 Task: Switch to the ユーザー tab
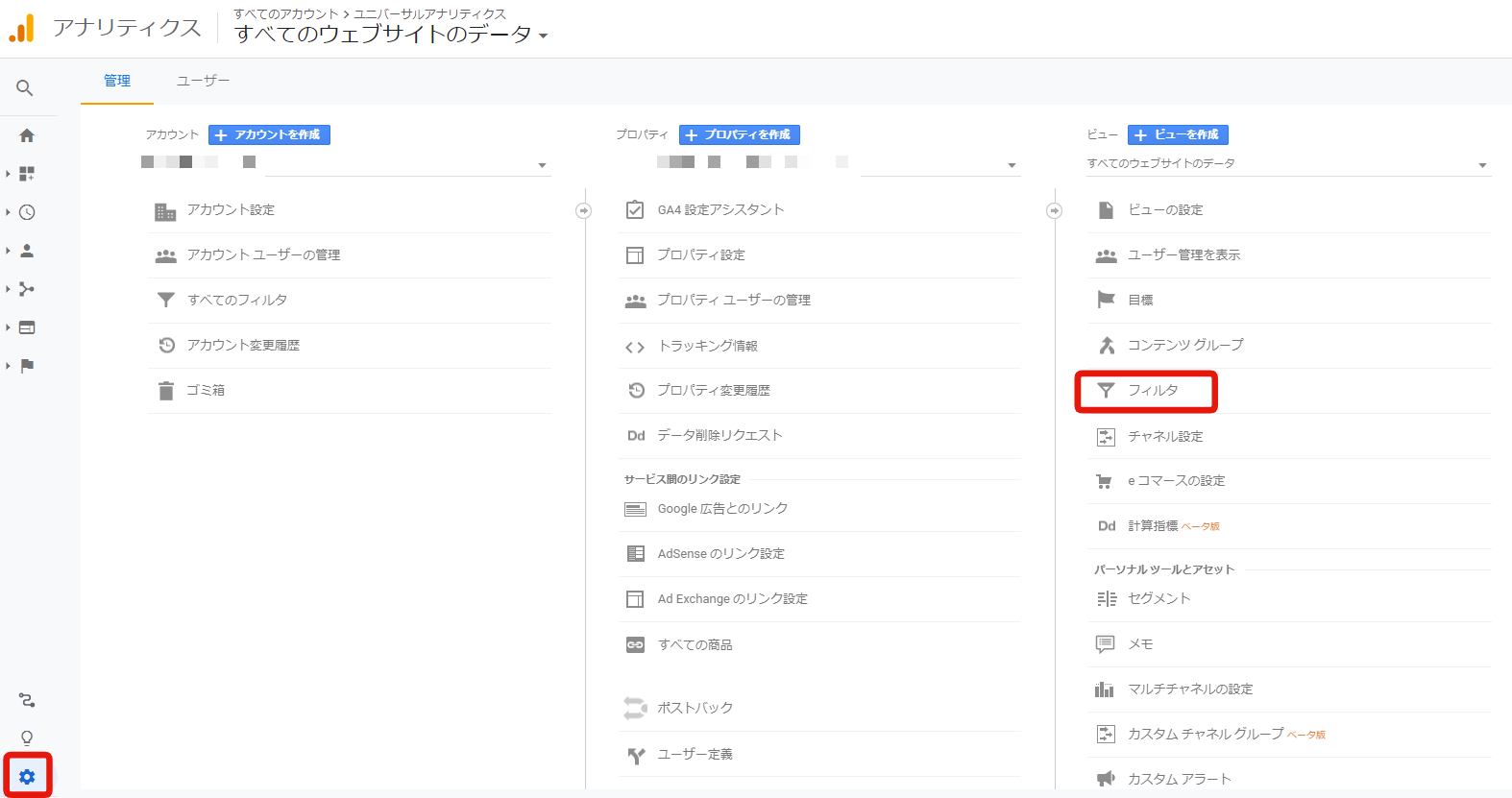(x=203, y=81)
